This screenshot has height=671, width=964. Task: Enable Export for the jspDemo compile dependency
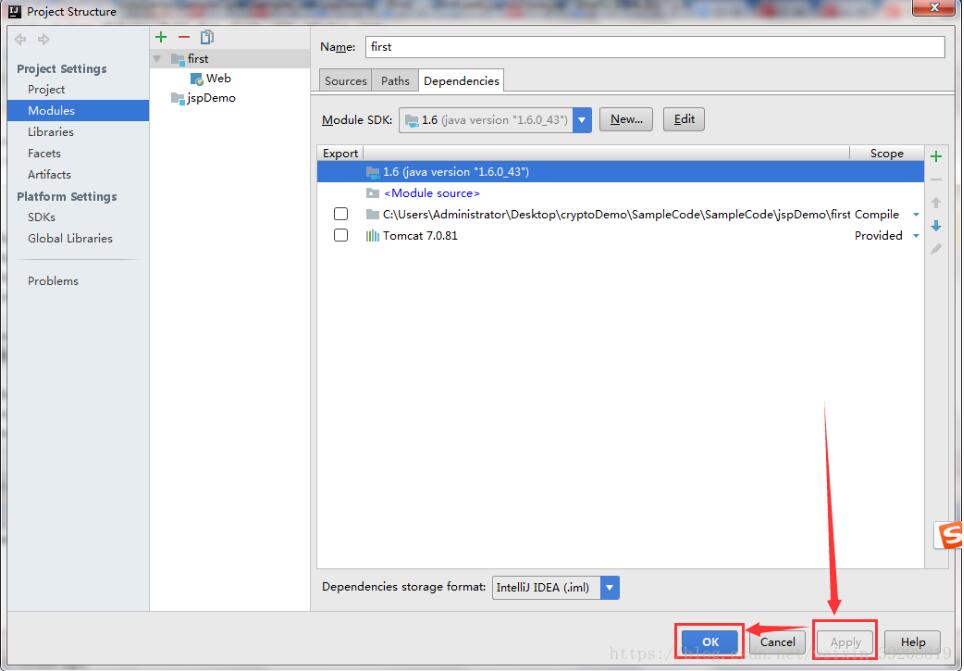pyautogui.click(x=341, y=213)
